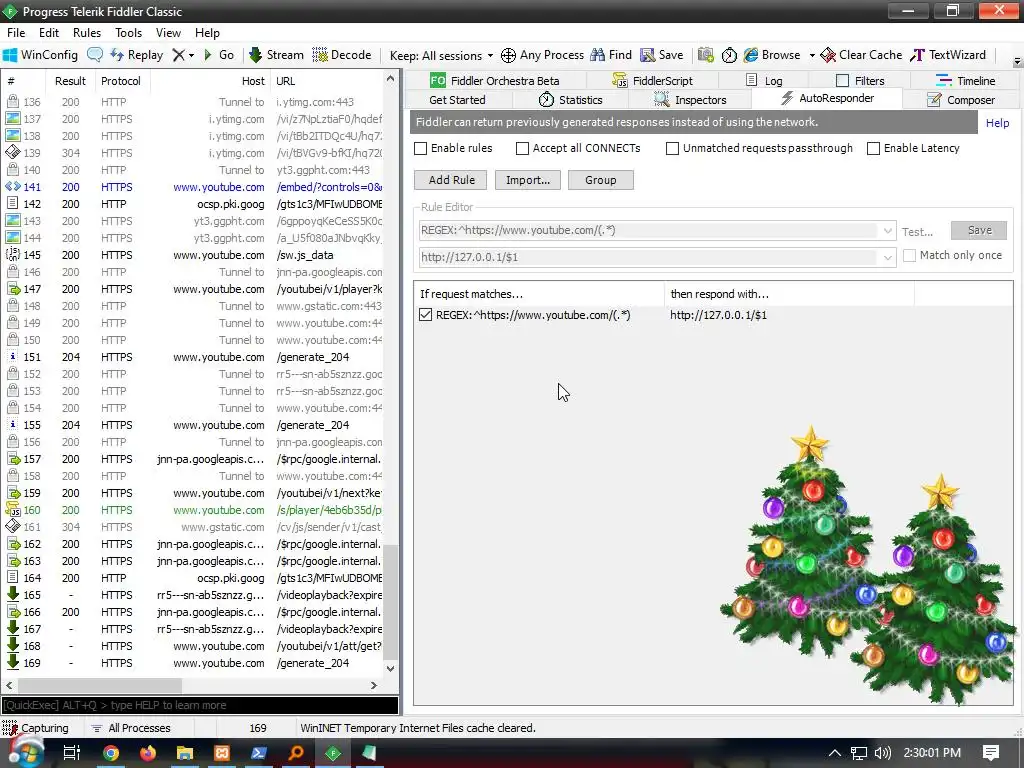Switch to the Statistics tab
The height and width of the screenshot is (768, 1024).
coord(571,100)
